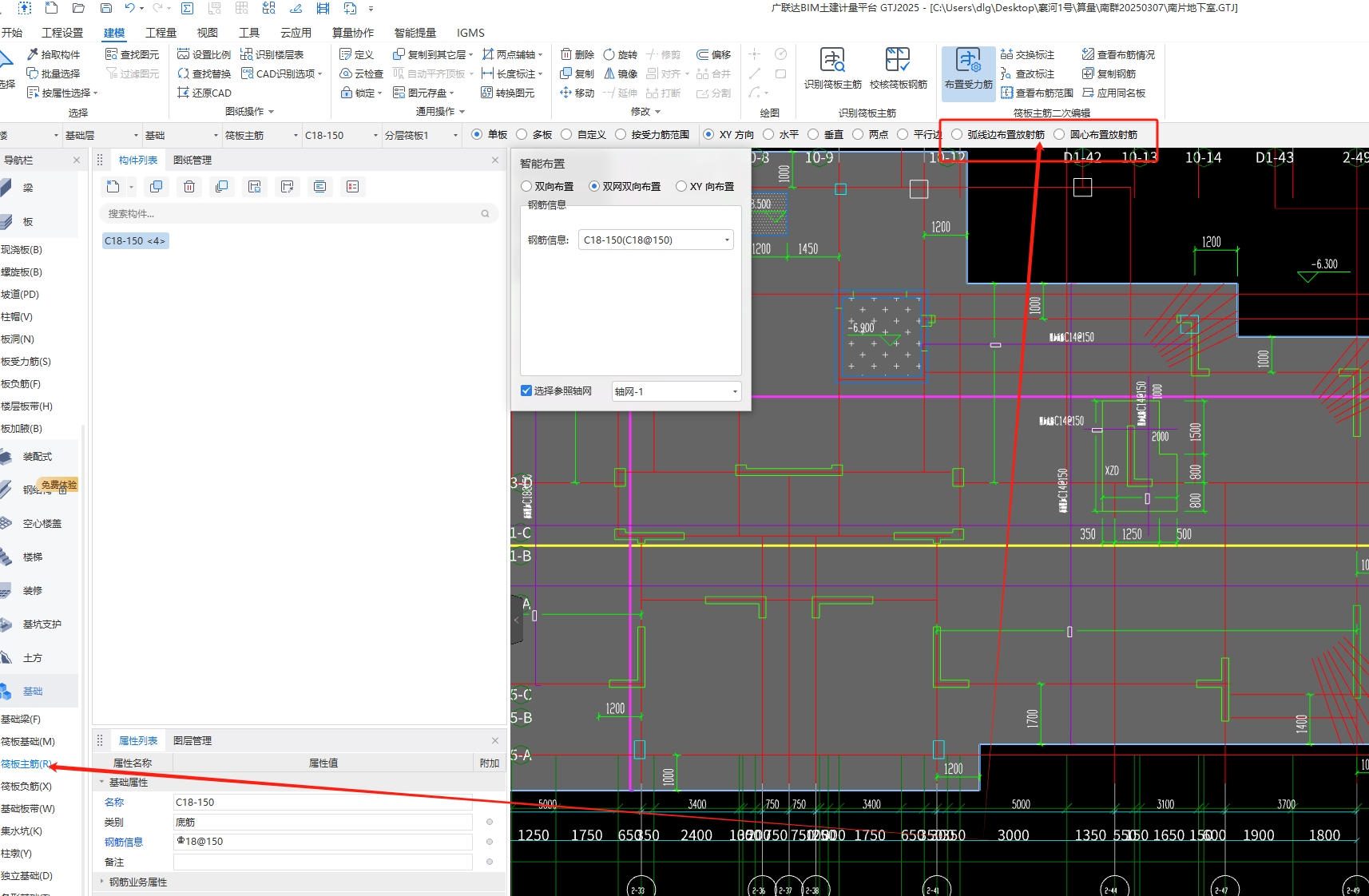Open 分层筏板1 layer dropdown
The image size is (1369, 896).
point(421,135)
